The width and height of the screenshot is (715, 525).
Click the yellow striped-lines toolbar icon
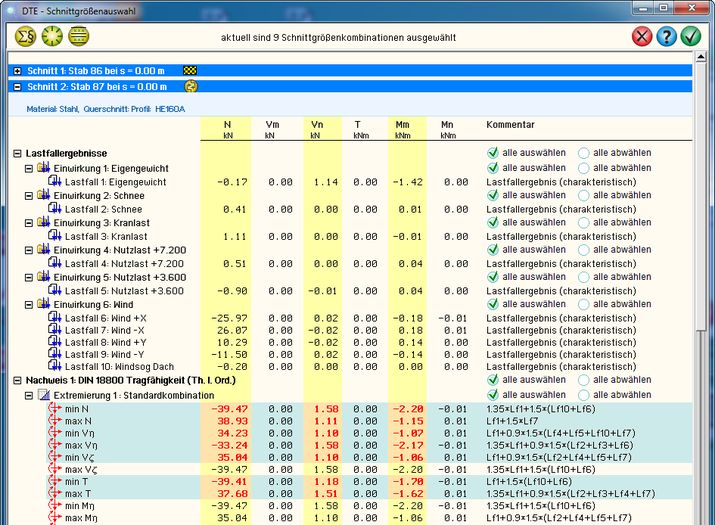(78, 36)
